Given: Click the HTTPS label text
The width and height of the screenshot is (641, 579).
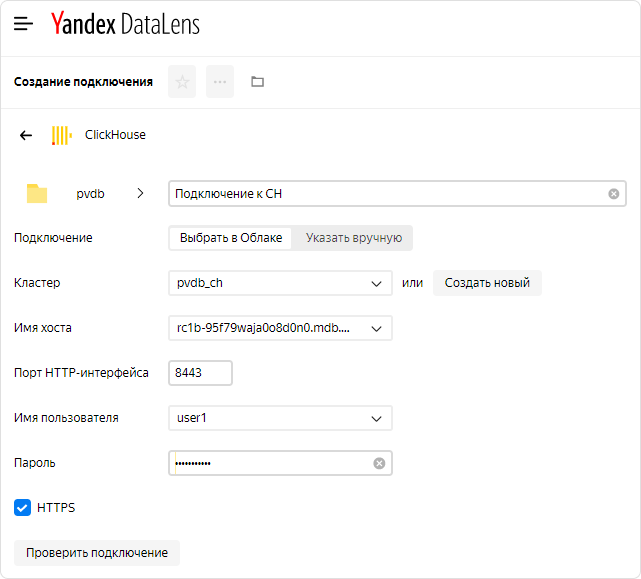Looking at the screenshot, I should click(56, 508).
